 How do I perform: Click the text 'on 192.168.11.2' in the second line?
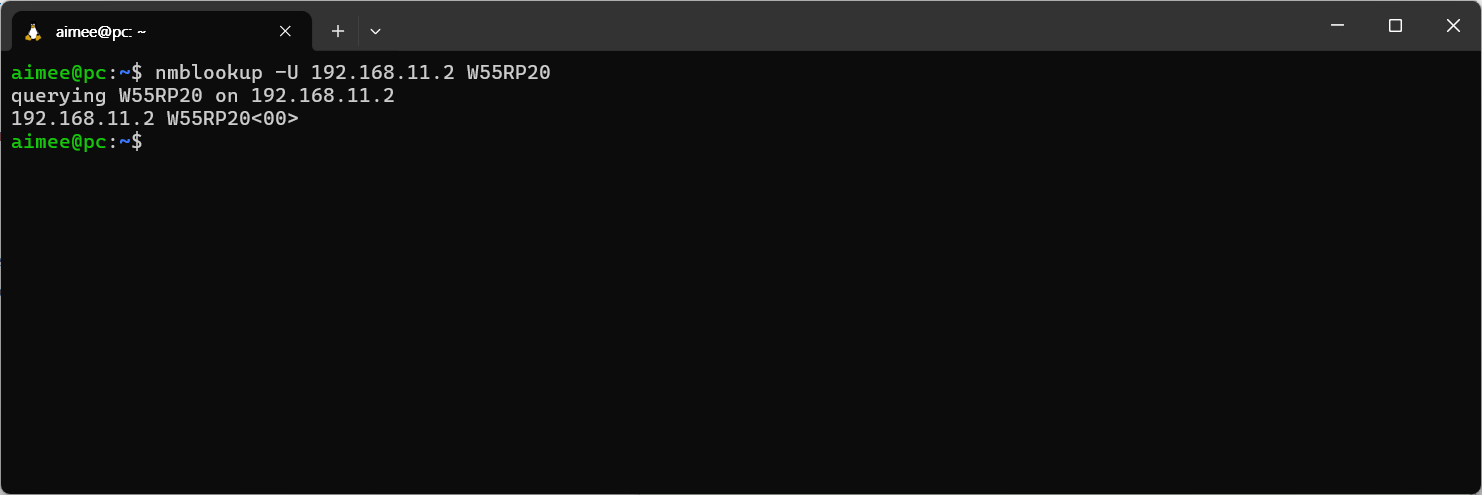[304, 96]
